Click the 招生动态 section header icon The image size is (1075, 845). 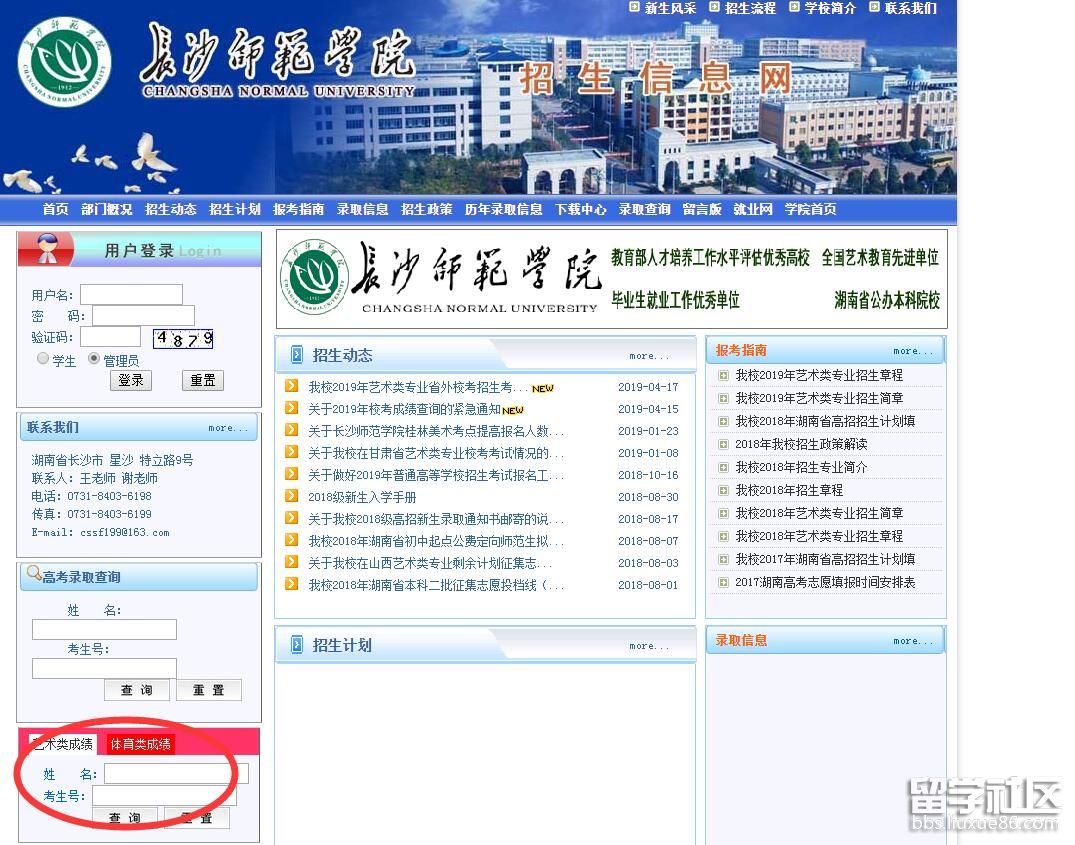click(296, 355)
